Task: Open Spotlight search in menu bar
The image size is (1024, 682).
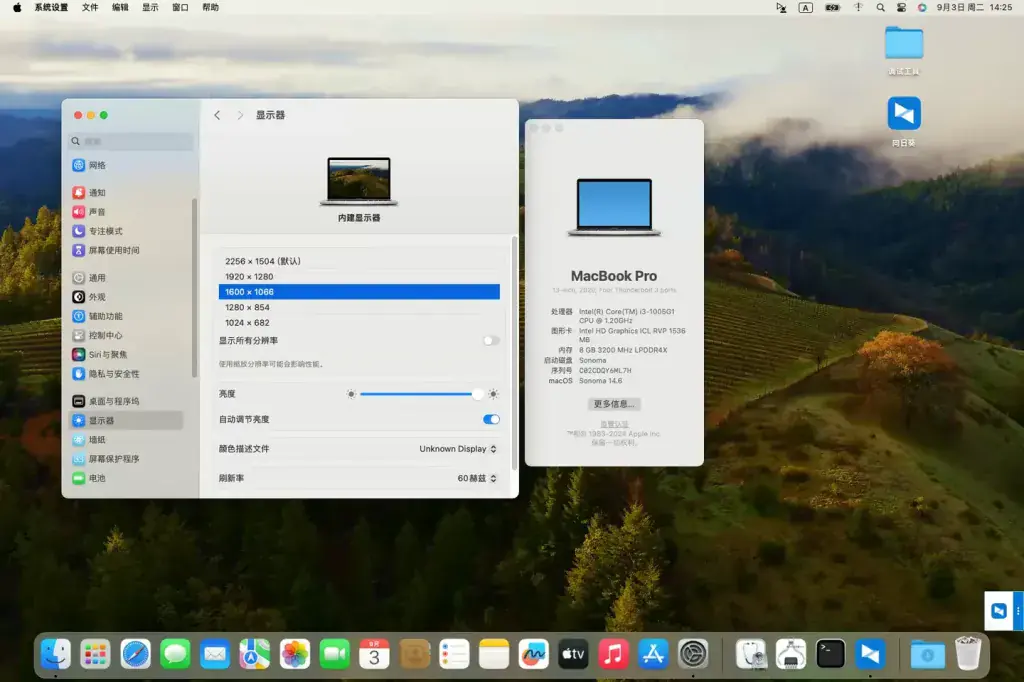Action: tap(880, 7)
